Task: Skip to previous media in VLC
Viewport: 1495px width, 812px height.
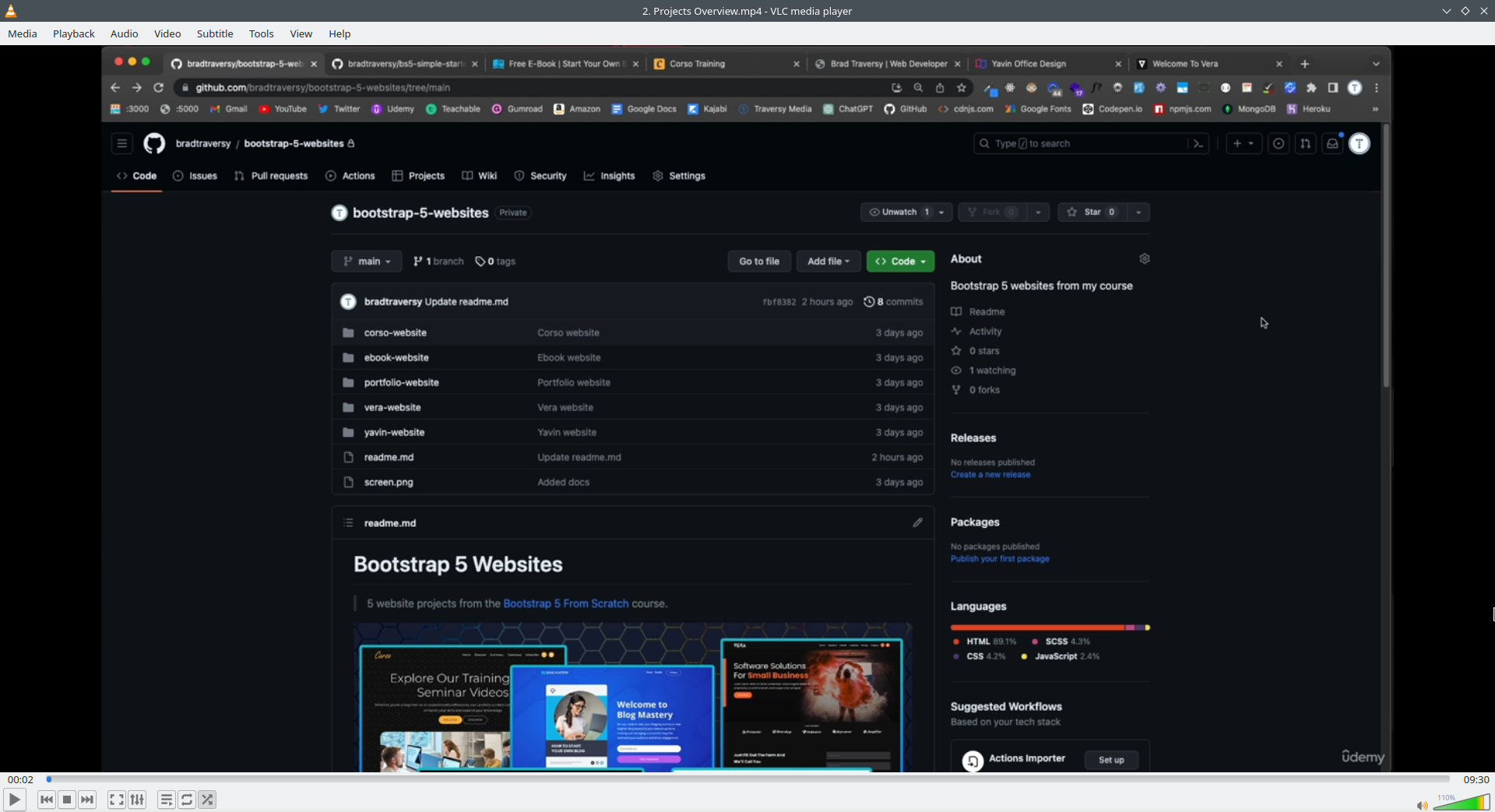Action: tap(47, 800)
